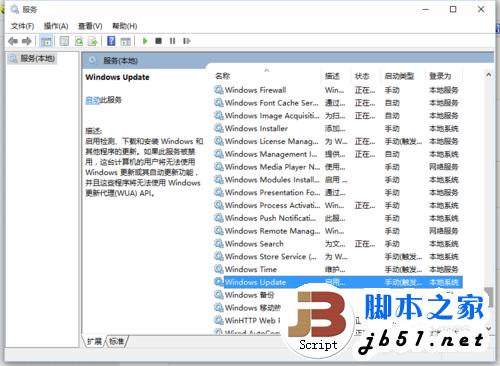The height and width of the screenshot is (366, 500).
Task: Select Windows Management I... service
Action: click(x=271, y=154)
